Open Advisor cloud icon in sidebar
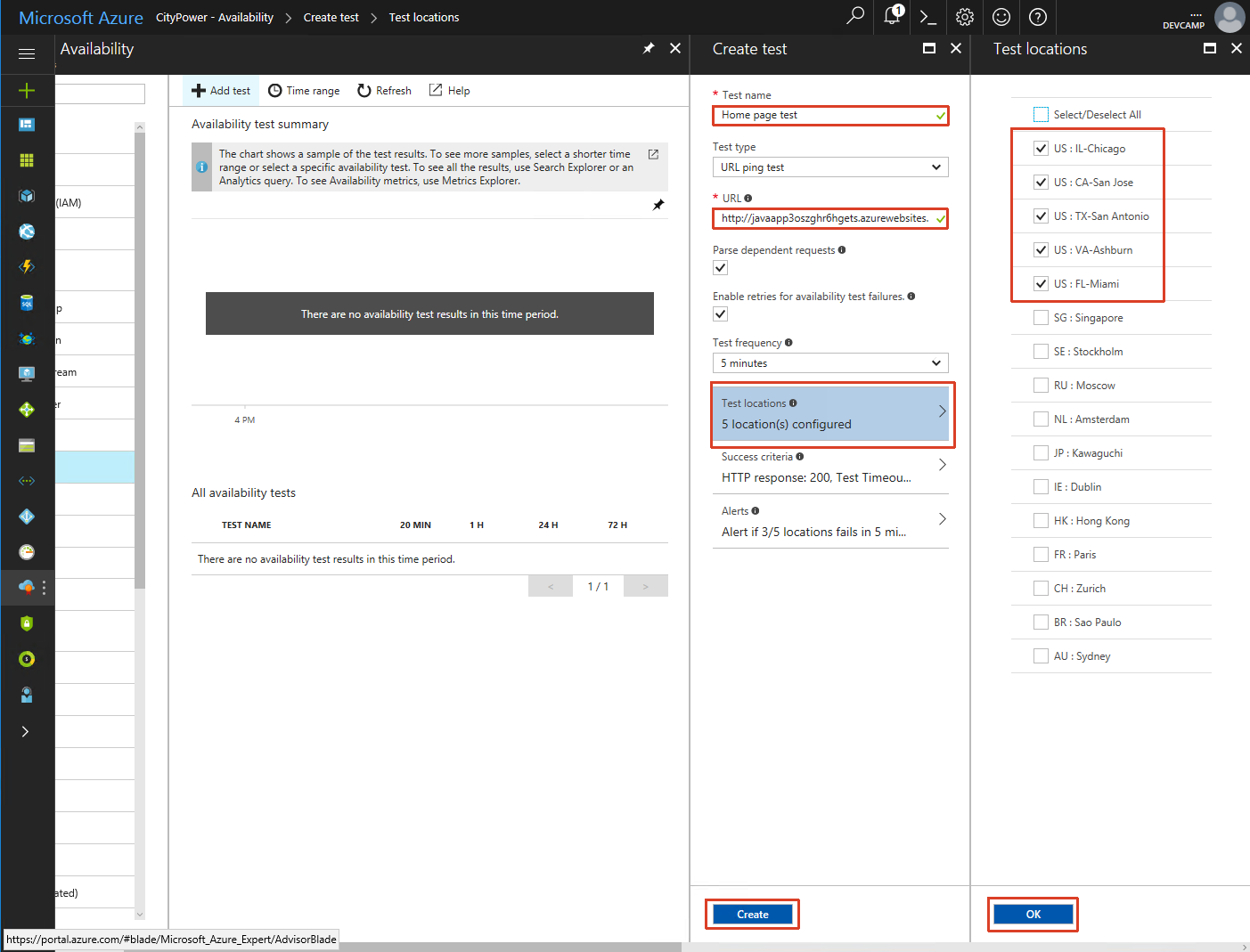The width and height of the screenshot is (1250, 952). point(27,587)
